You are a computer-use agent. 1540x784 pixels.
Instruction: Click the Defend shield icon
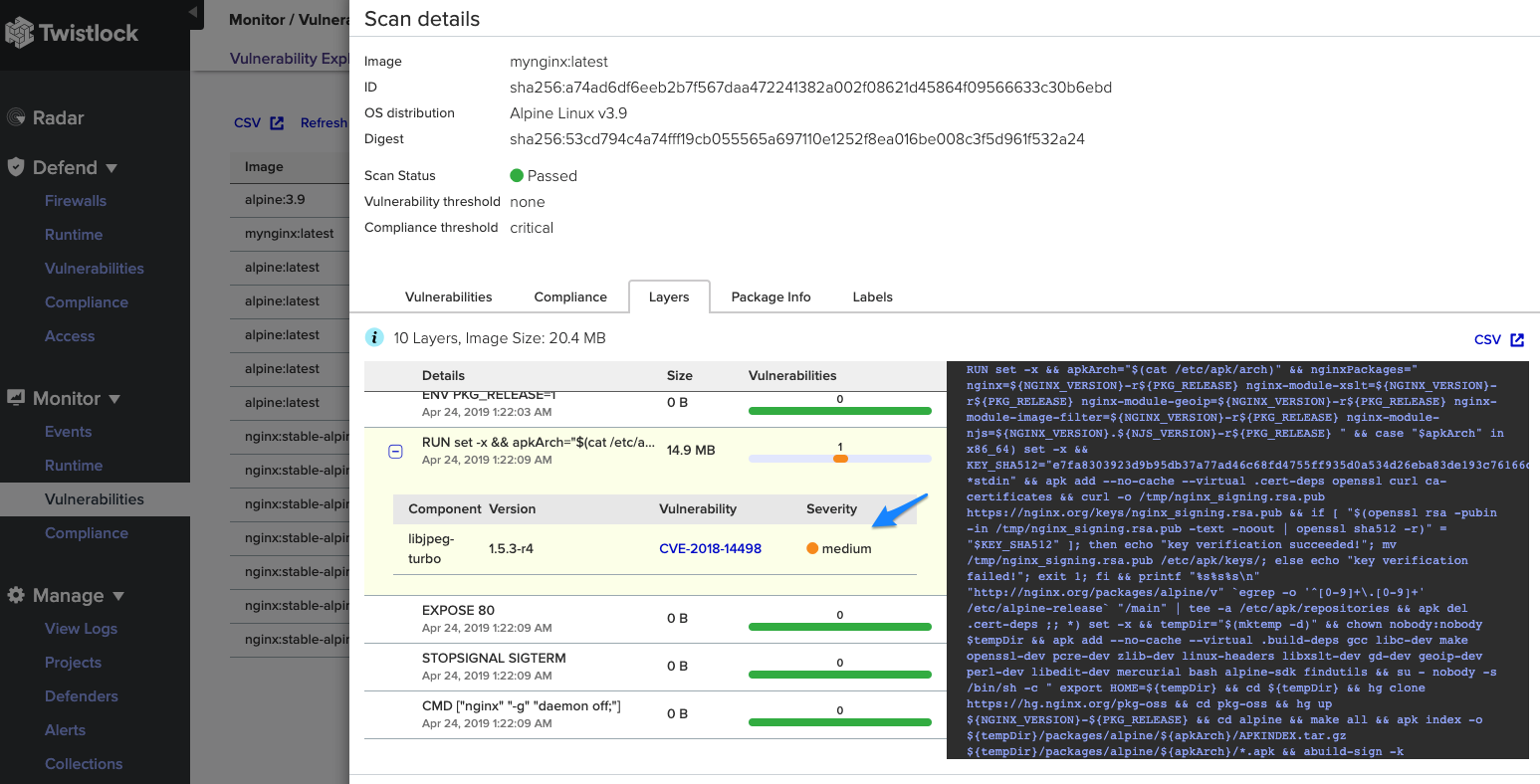click(16, 167)
